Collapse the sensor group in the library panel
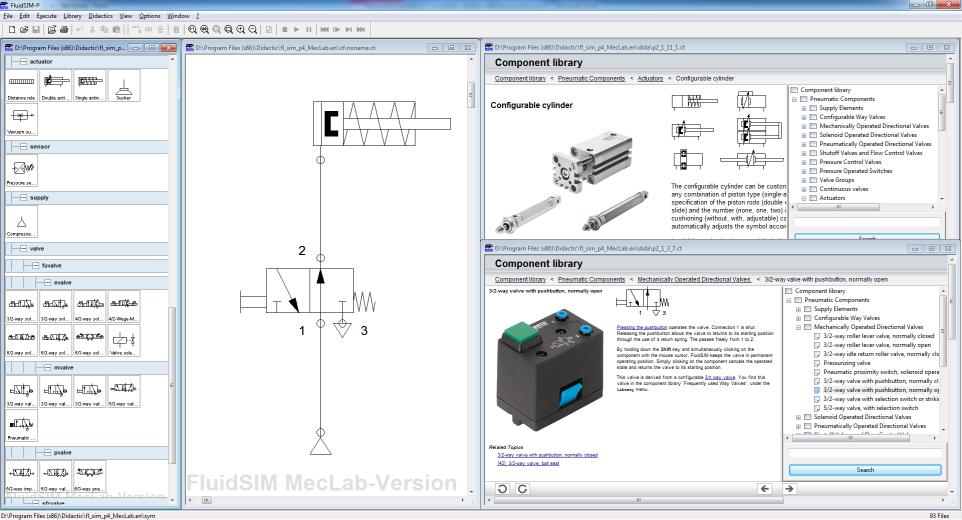962x520 pixels. point(23,147)
